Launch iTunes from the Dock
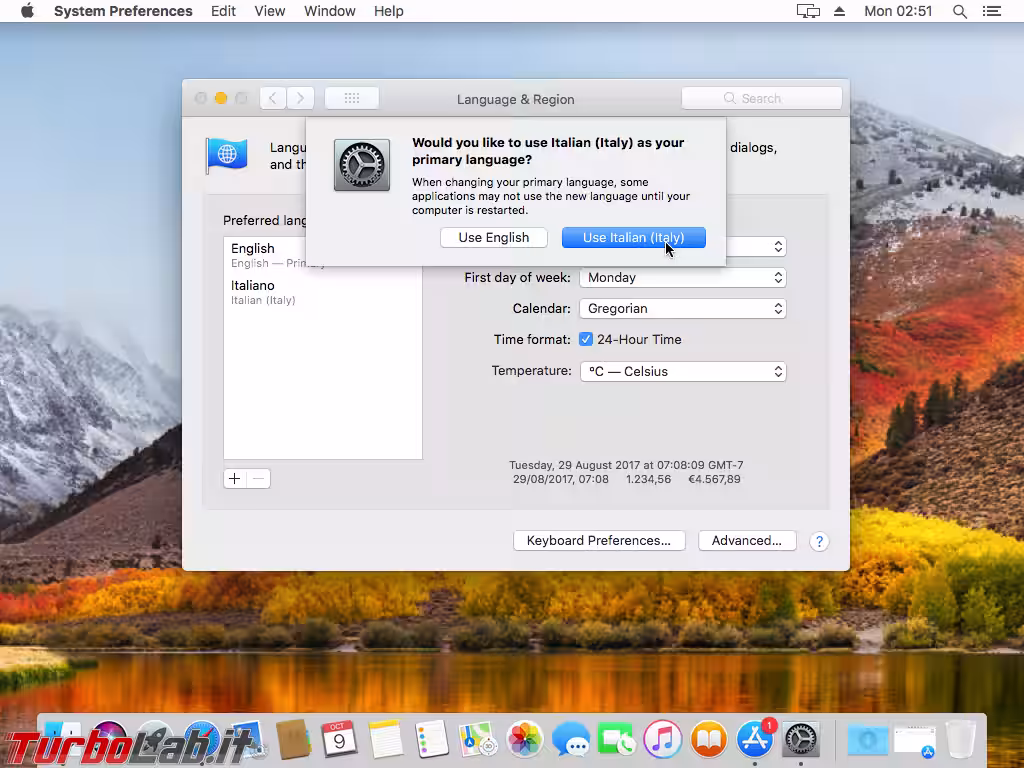 click(x=661, y=740)
